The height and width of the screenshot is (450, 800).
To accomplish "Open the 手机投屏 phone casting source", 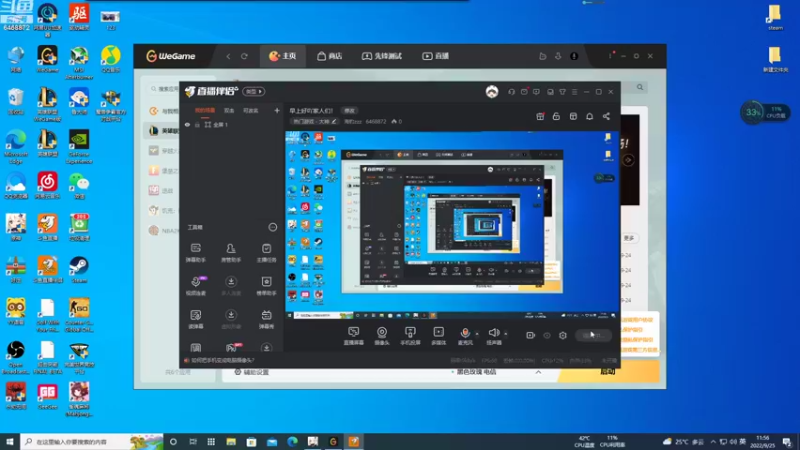I will tap(410, 336).
